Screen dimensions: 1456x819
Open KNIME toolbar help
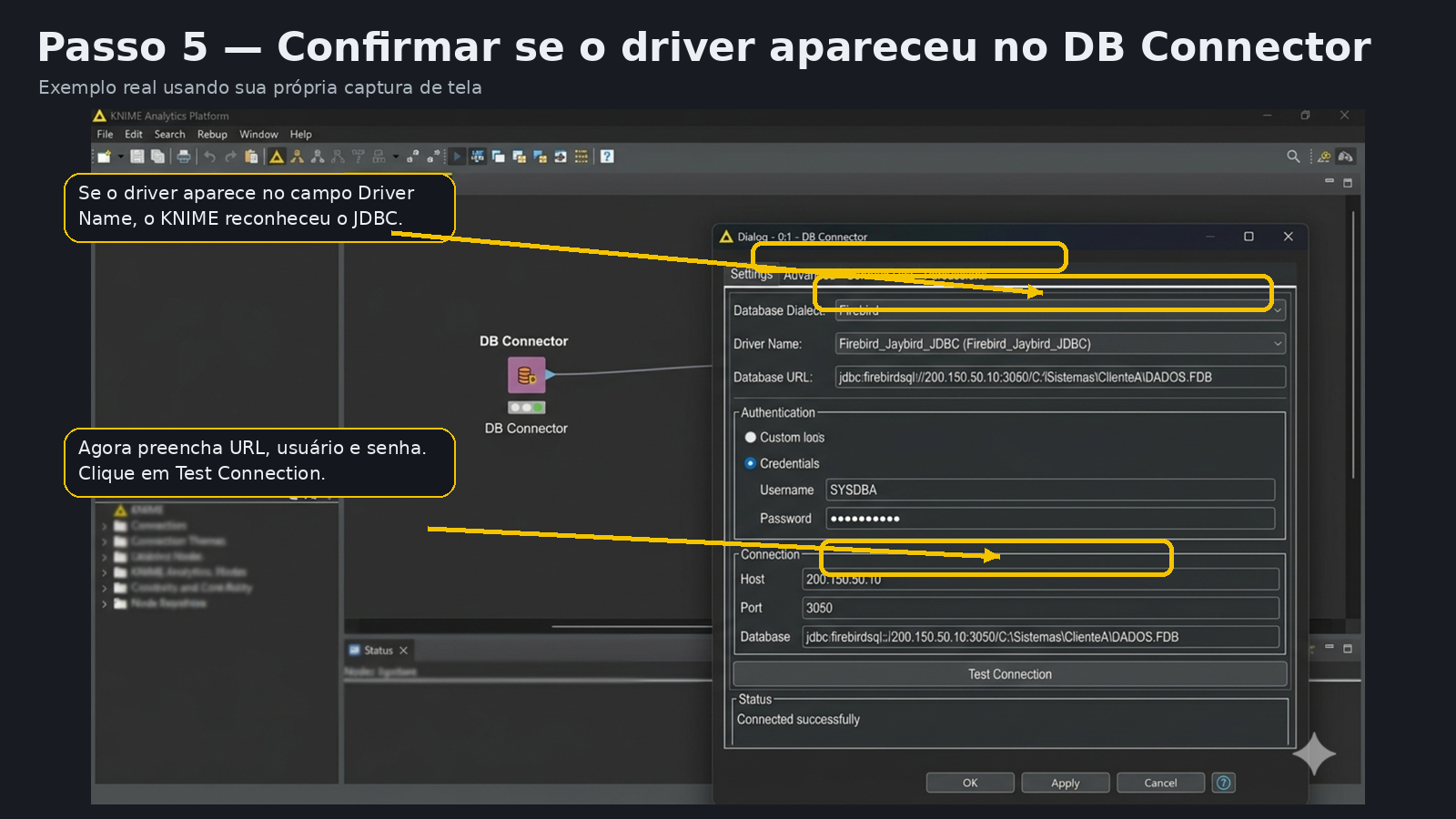(605, 156)
